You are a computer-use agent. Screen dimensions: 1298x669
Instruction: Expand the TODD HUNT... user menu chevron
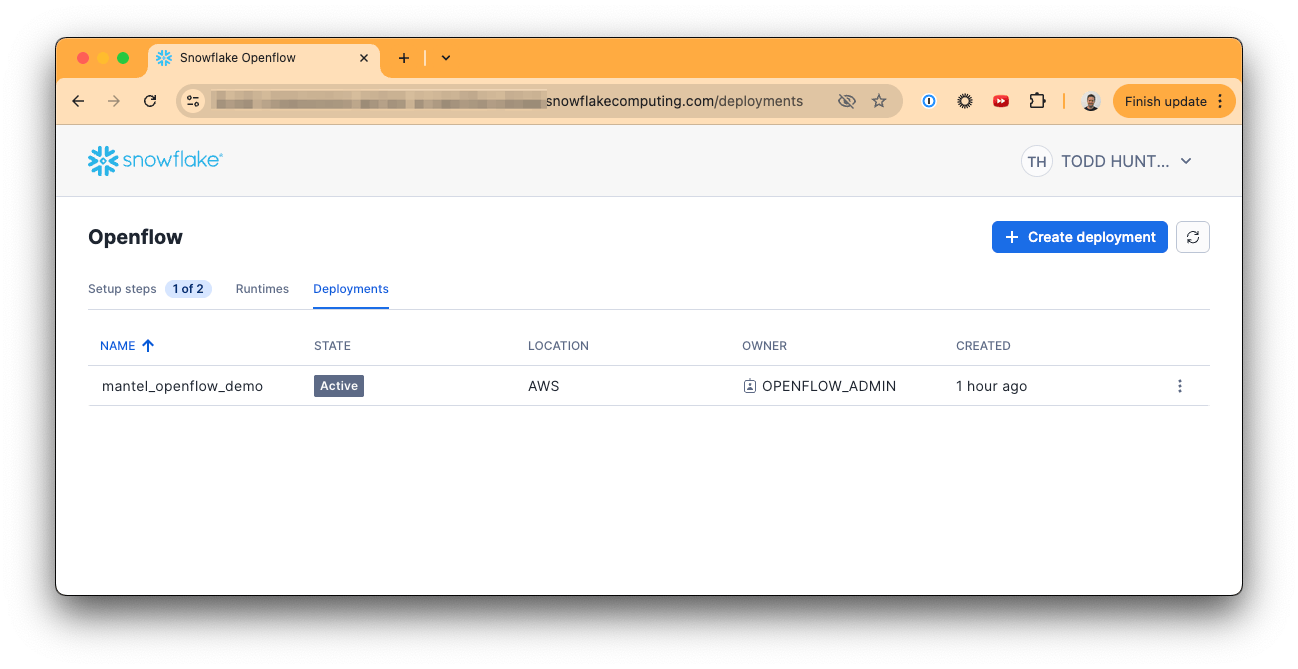(1186, 161)
